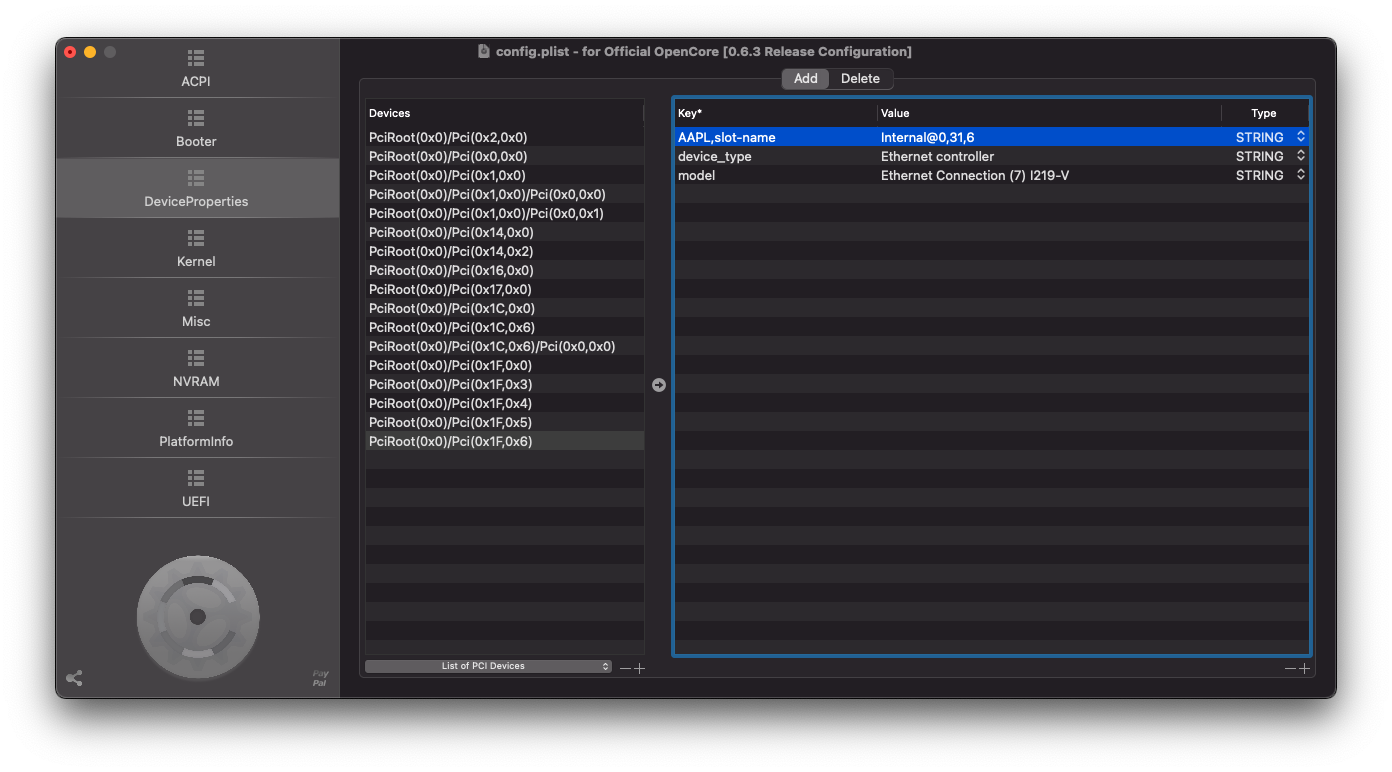Open the NVRAM settings section

(196, 369)
